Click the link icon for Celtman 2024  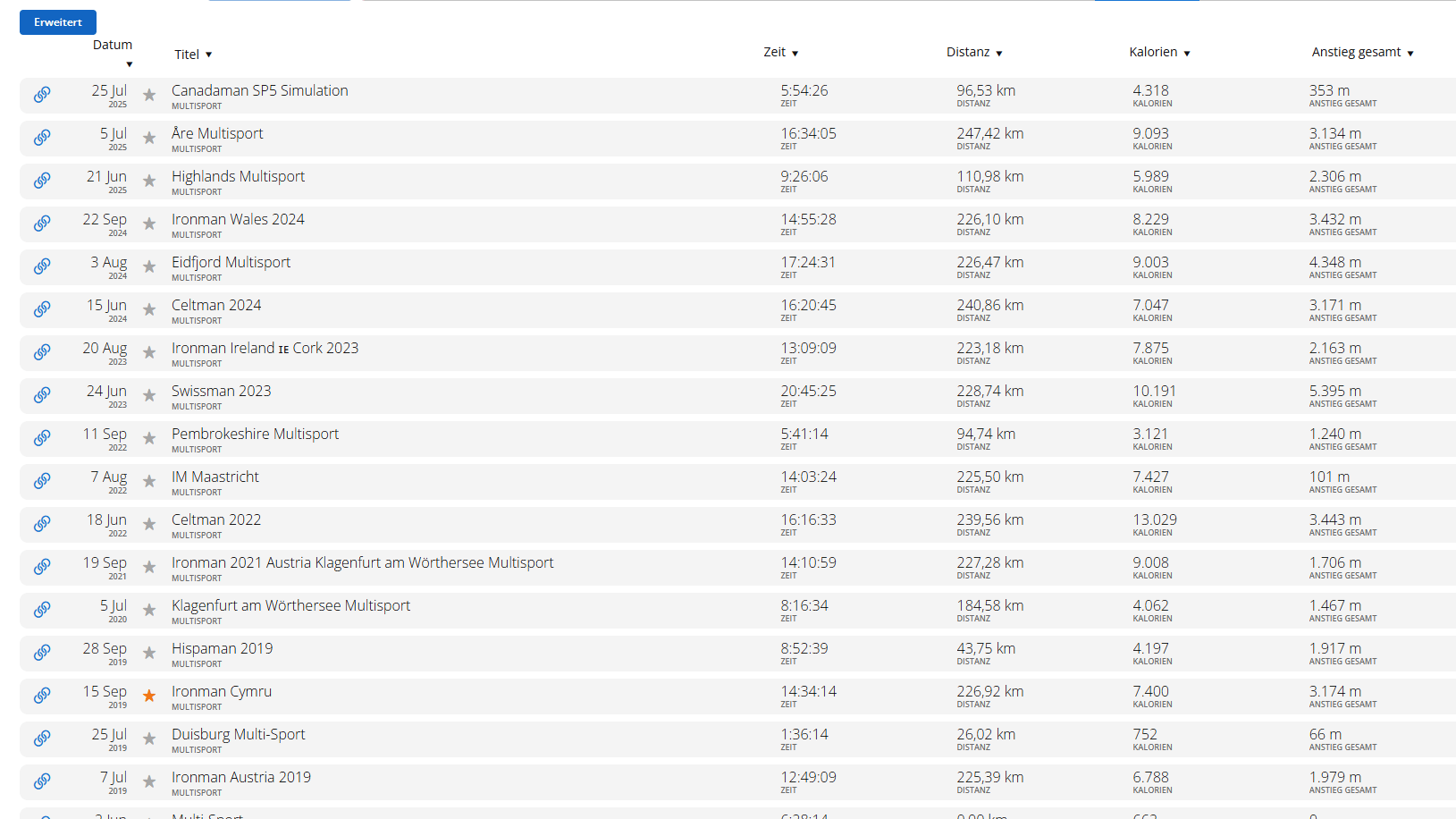[42, 309]
